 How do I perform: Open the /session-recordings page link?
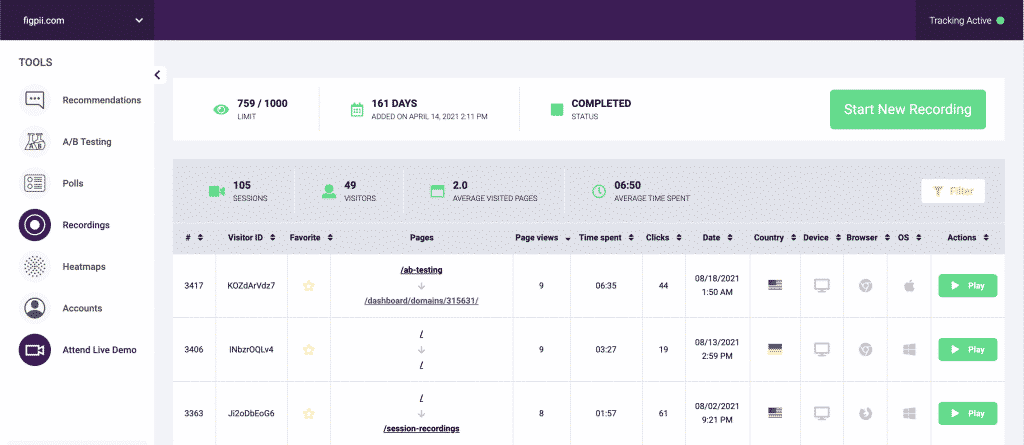coord(421,429)
